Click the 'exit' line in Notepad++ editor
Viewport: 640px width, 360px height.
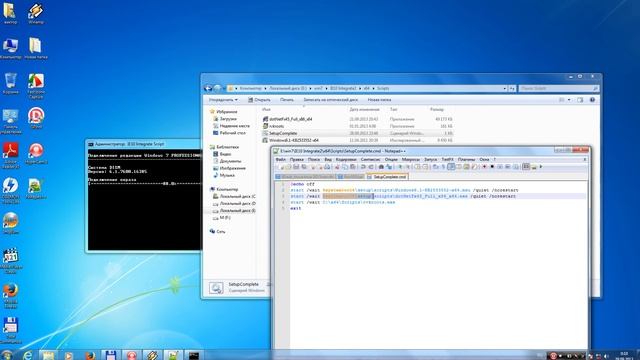296,209
